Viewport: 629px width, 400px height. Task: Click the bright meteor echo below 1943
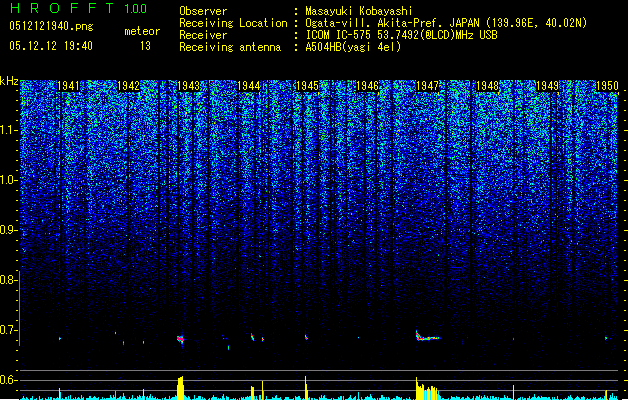[x=181, y=339]
